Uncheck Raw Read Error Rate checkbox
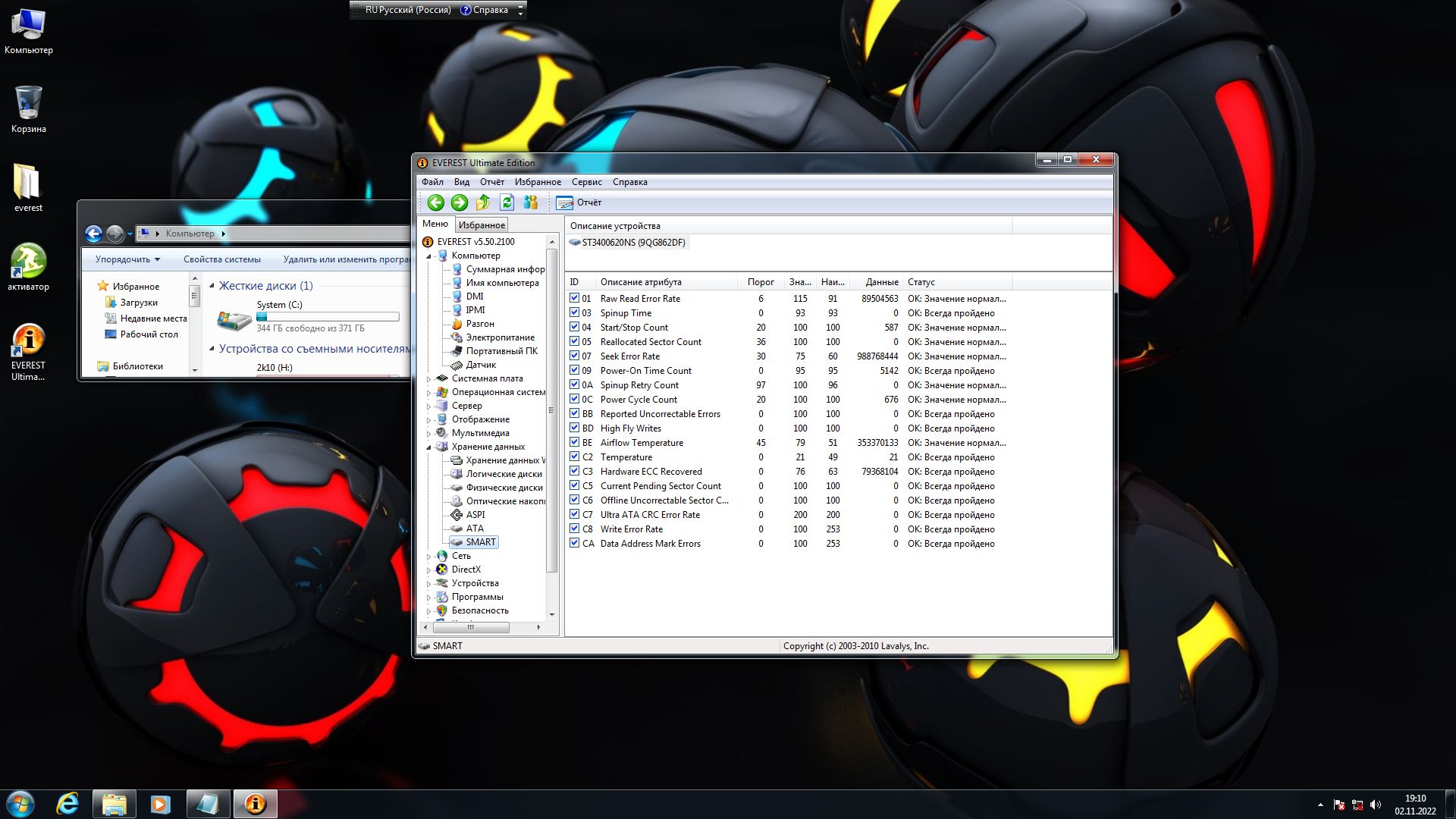The height and width of the screenshot is (819, 1456). click(574, 298)
